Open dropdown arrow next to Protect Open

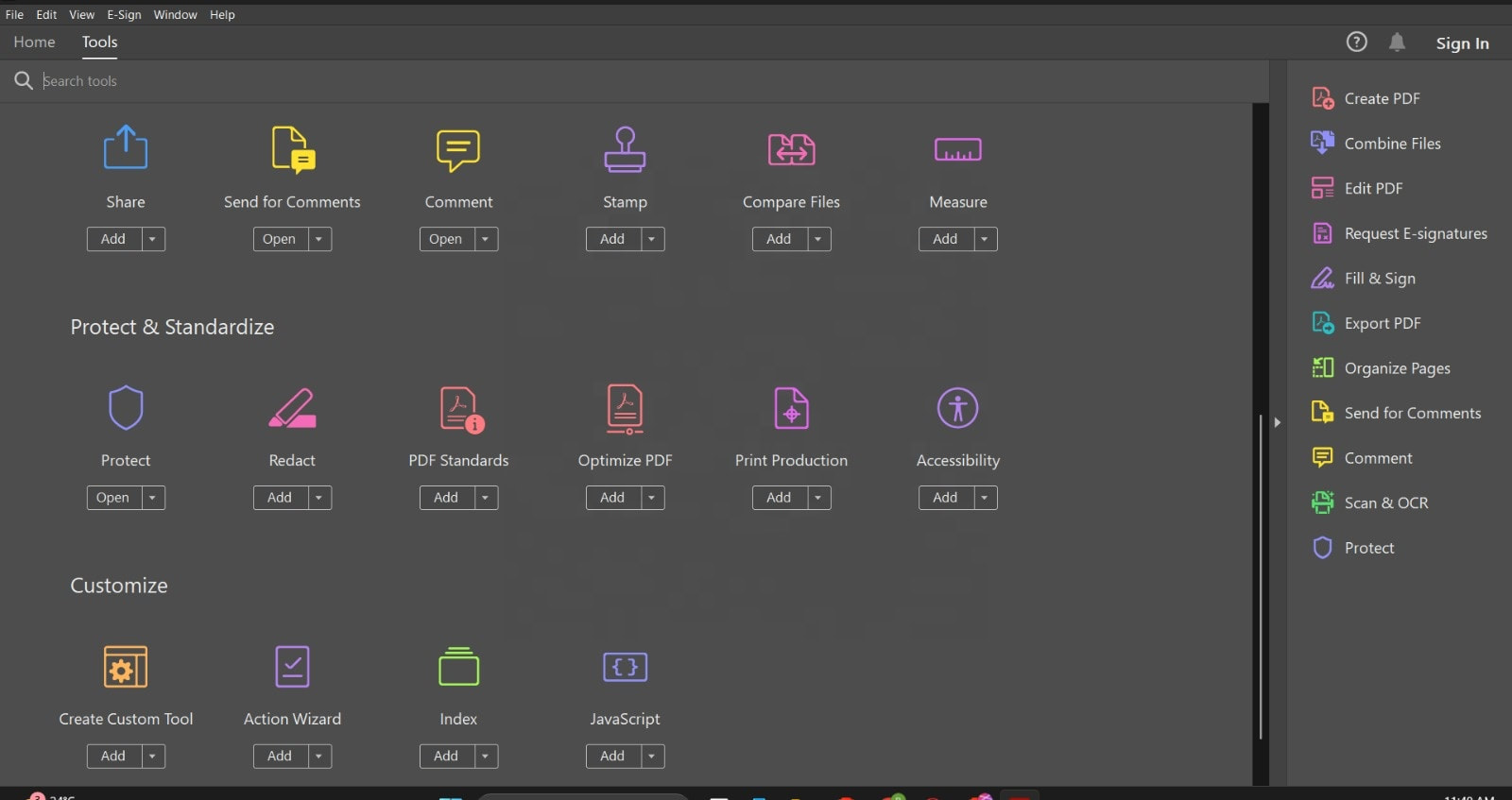point(152,498)
